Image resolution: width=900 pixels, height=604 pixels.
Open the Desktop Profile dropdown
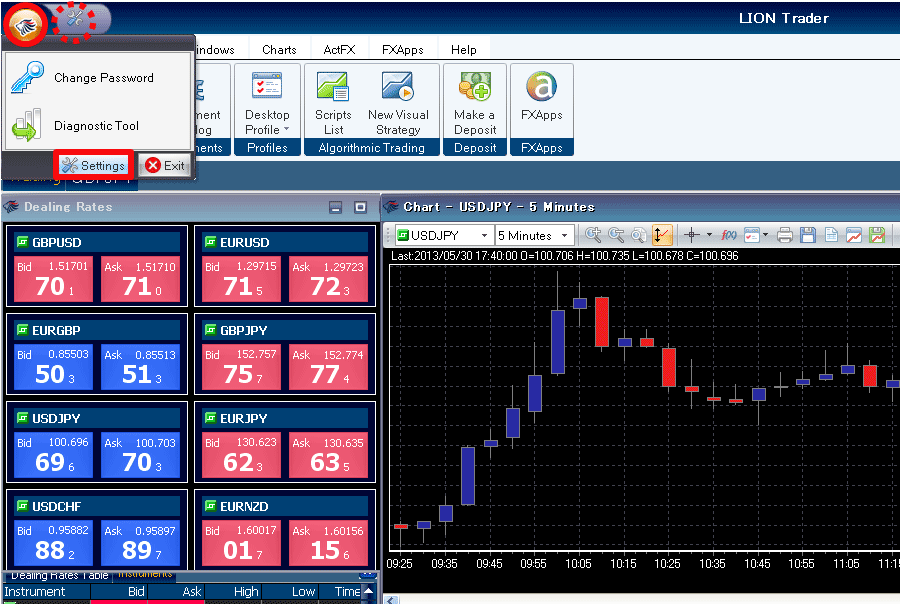tap(267, 104)
